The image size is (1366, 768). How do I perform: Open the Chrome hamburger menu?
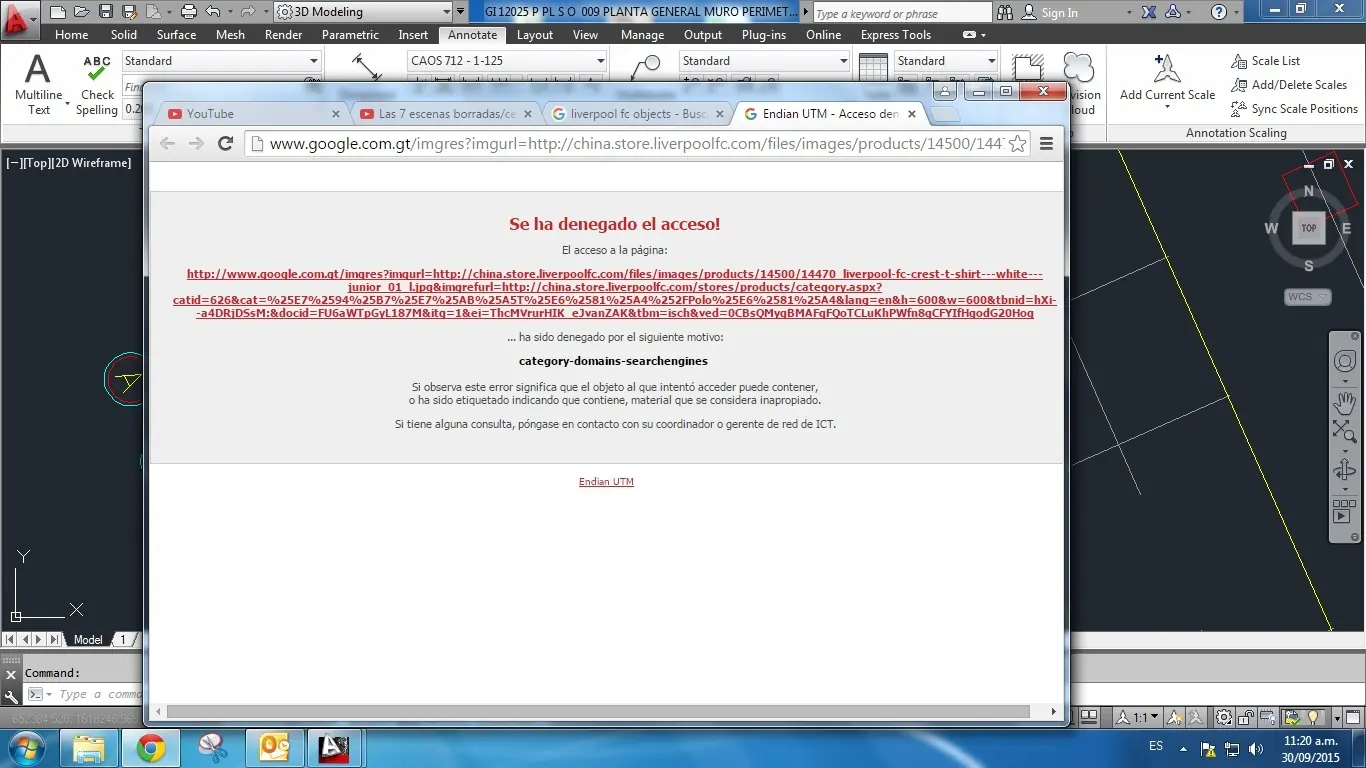(x=1047, y=144)
